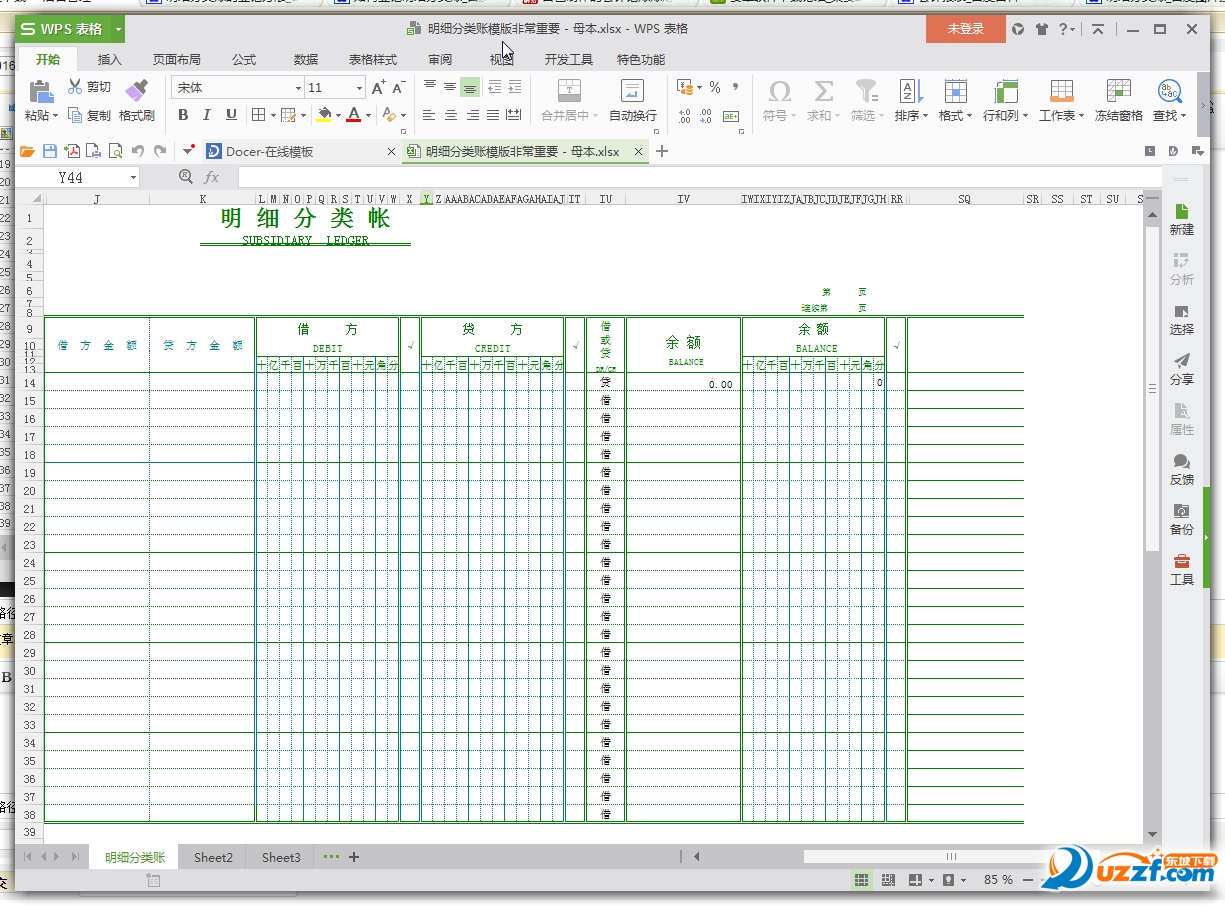The image size is (1225, 906).
Task: Expand the quick access toolbar customize arrow
Action: pyautogui.click(x=189, y=151)
